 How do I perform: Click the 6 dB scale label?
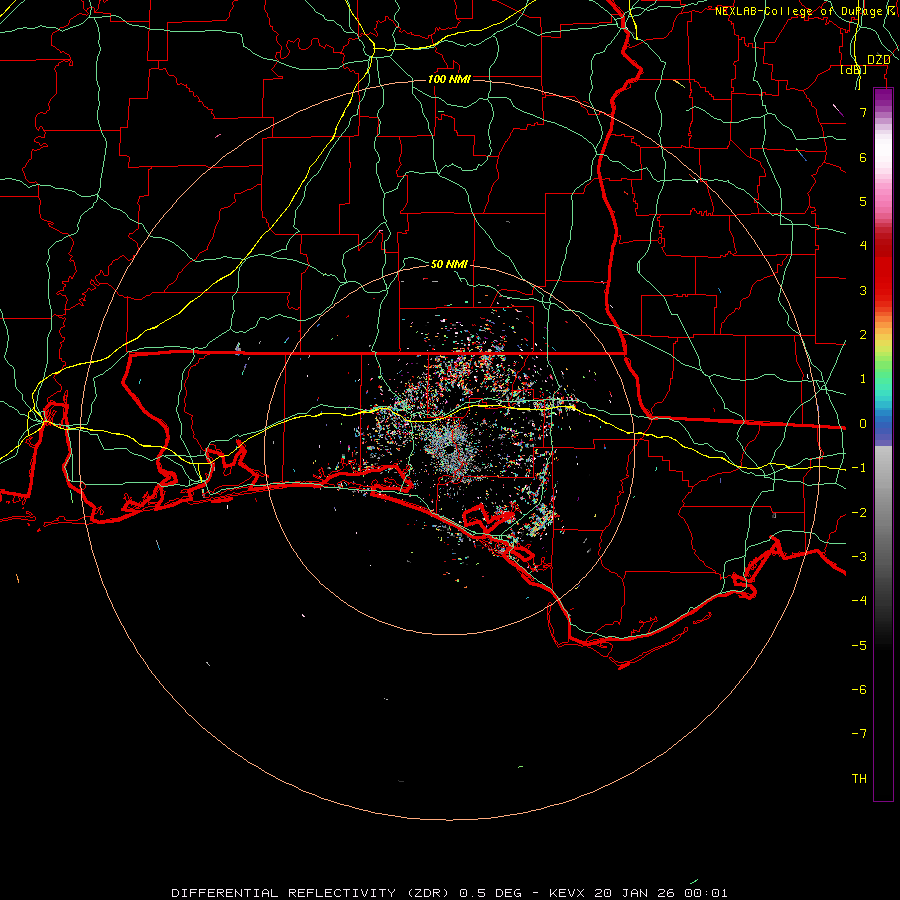pyautogui.click(x=863, y=157)
